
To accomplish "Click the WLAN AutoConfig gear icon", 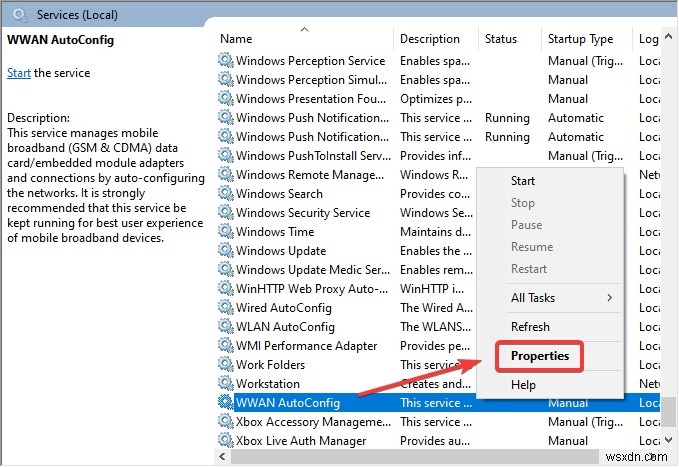I will pyautogui.click(x=226, y=326).
